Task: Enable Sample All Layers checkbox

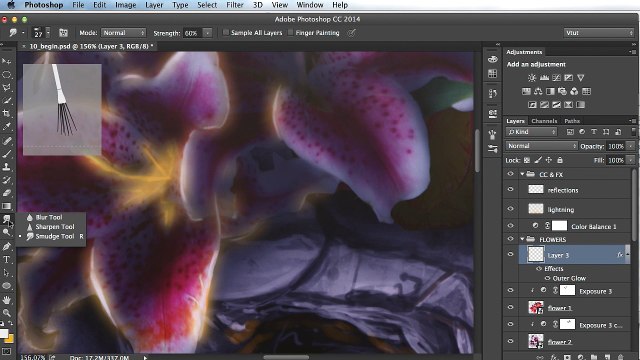Action: [x=226, y=32]
